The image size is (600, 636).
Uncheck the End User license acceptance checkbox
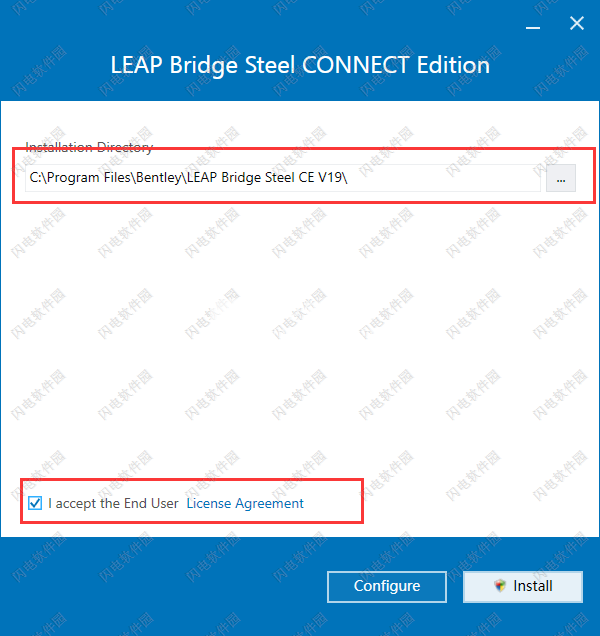(x=35, y=503)
